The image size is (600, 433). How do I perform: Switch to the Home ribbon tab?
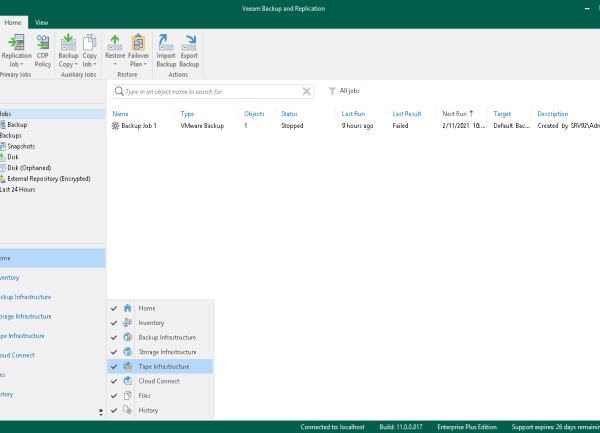click(x=13, y=23)
